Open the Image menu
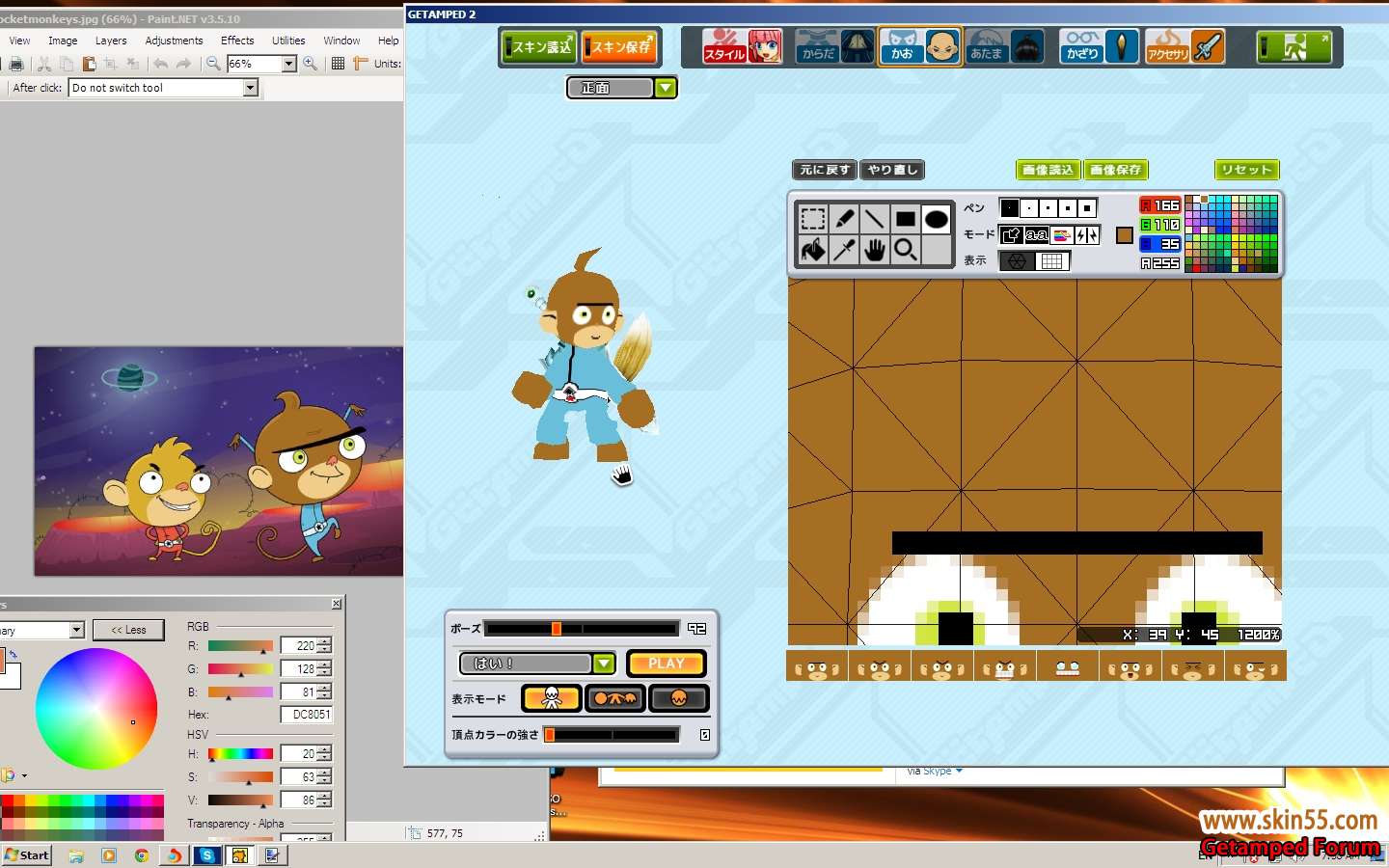The height and width of the screenshot is (868, 1389). [63, 41]
